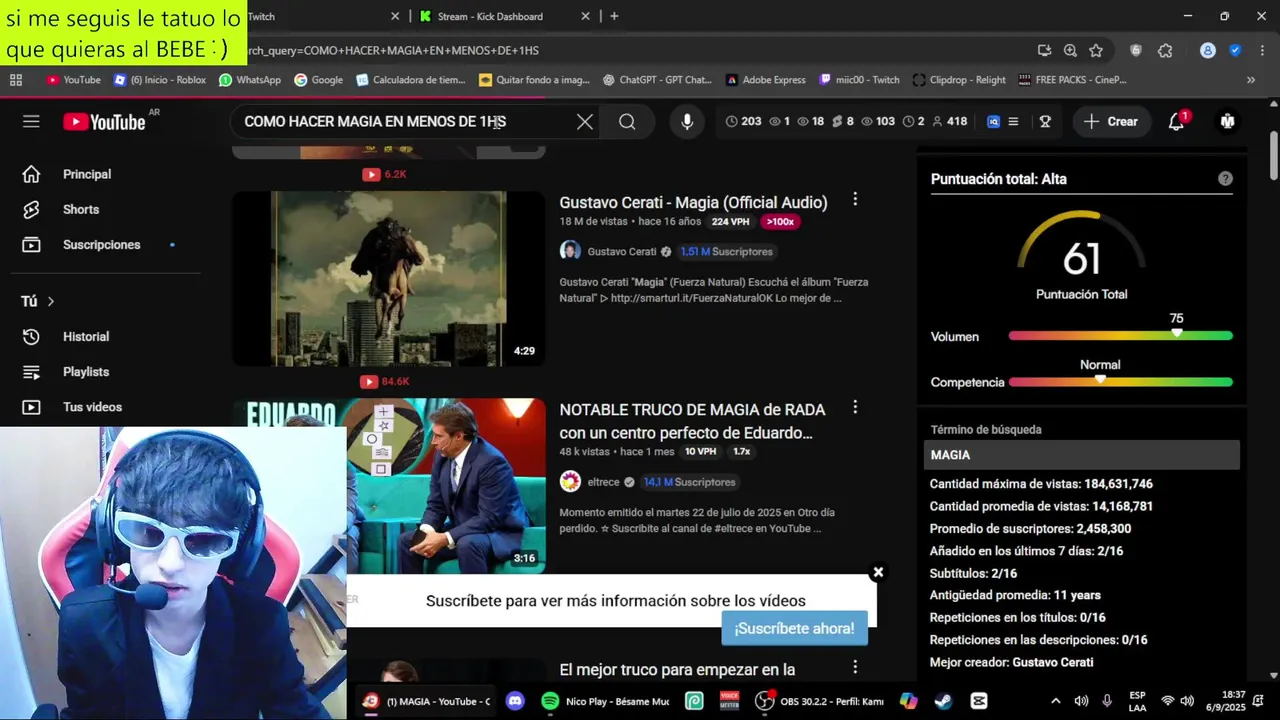Open Steam from the taskbar
Screen dimensions: 1280x720
click(x=943, y=701)
